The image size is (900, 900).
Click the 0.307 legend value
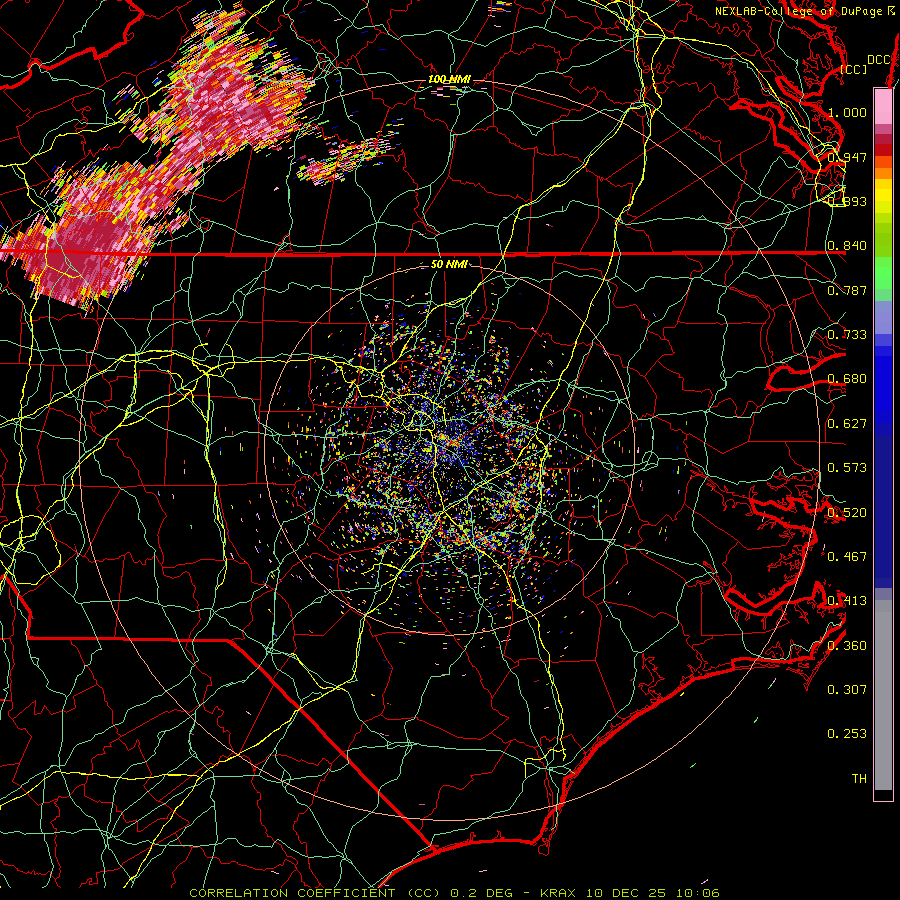pos(847,690)
